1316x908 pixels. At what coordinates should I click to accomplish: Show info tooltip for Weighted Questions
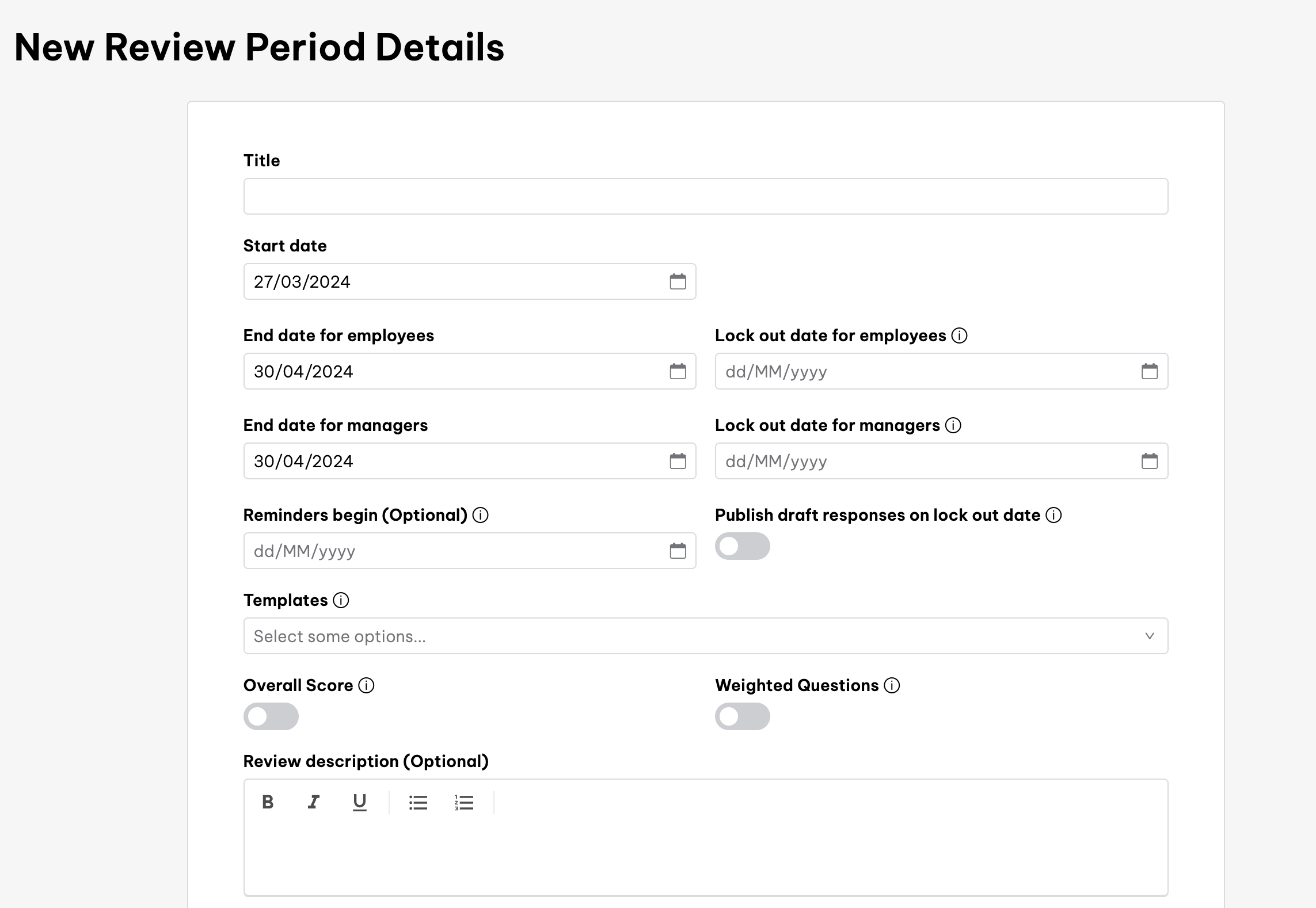click(892, 685)
